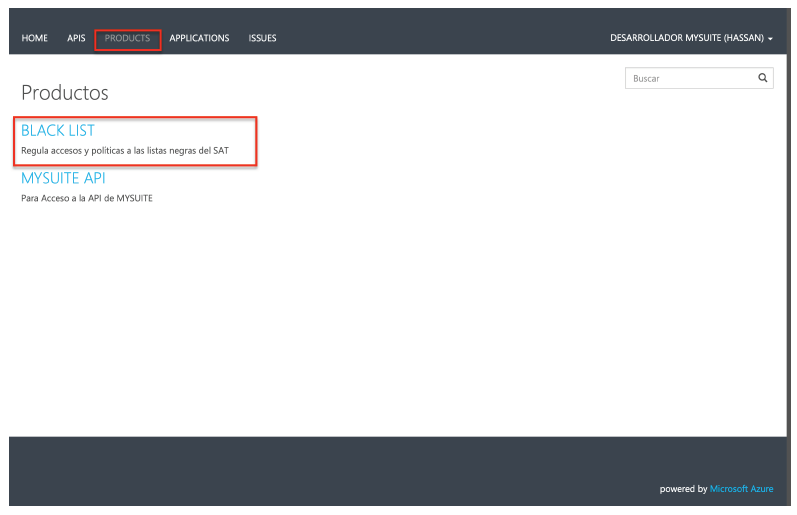Go to the APIS menu item
This screenshot has width=797, height=515.
pyautogui.click(x=76, y=38)
